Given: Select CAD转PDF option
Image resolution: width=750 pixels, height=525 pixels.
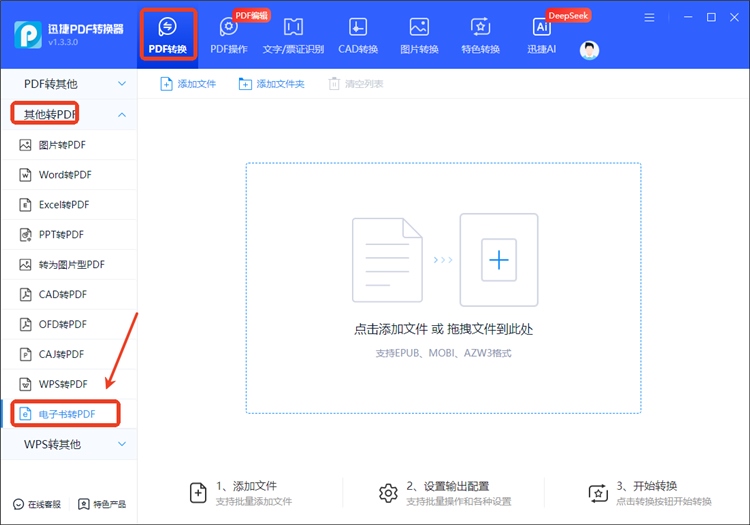Looking at the screenshot, I should click(x=69, y=295).
